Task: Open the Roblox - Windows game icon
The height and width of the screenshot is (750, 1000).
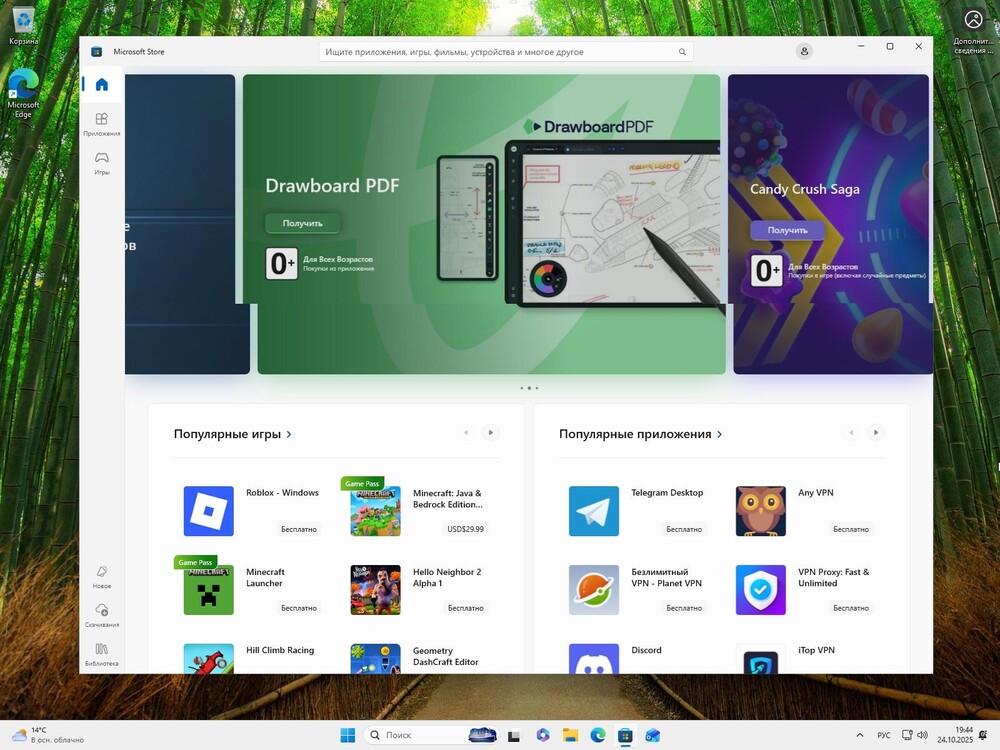Action: [x=208, y=511]
